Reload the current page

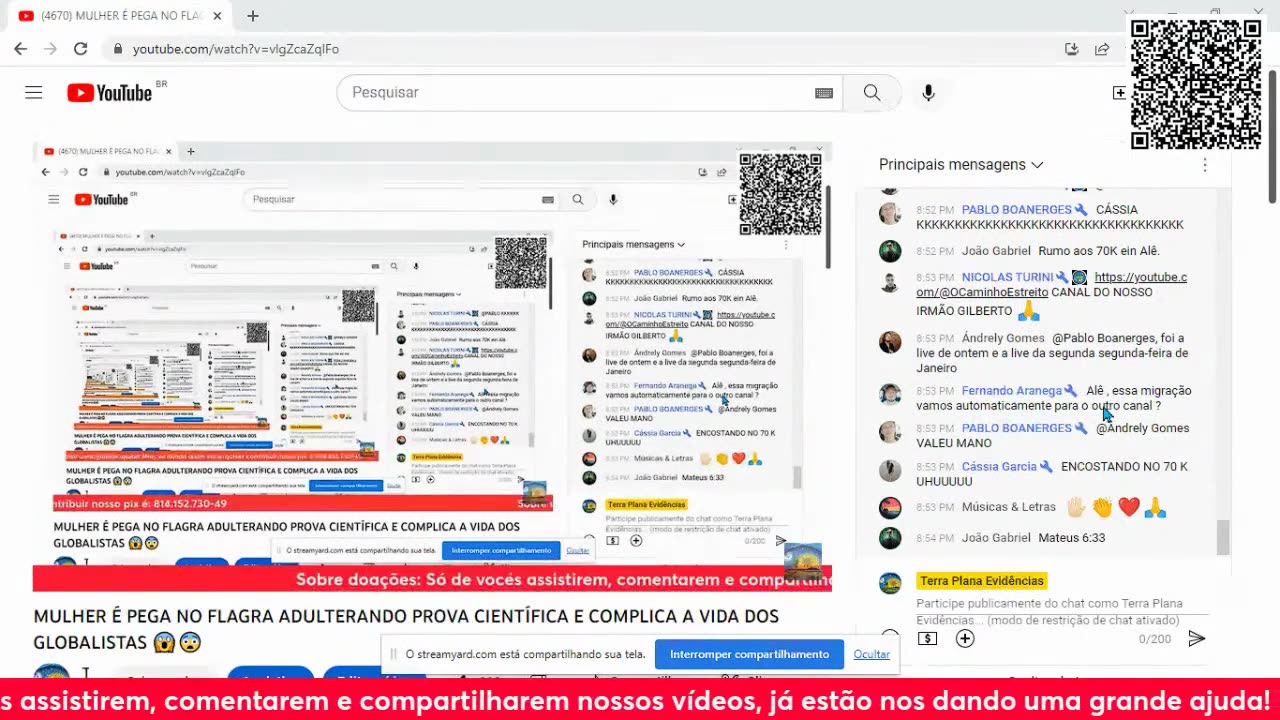point(81,49)
